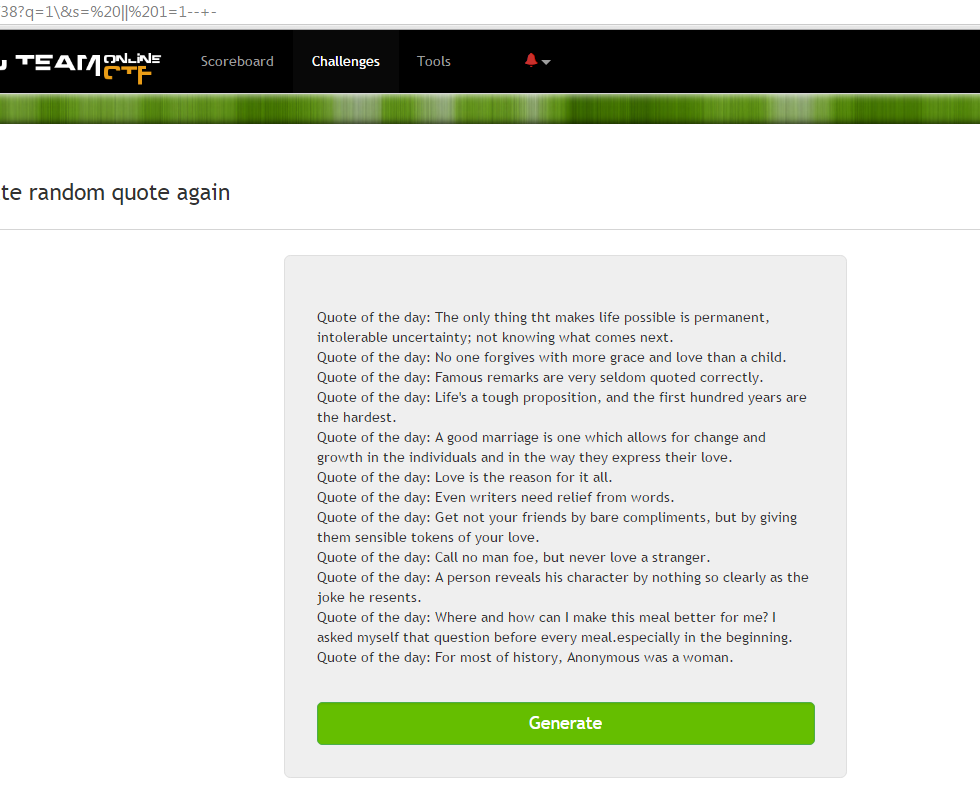Open the Scoreboard page
980x791 pixels.
point(237,61)
